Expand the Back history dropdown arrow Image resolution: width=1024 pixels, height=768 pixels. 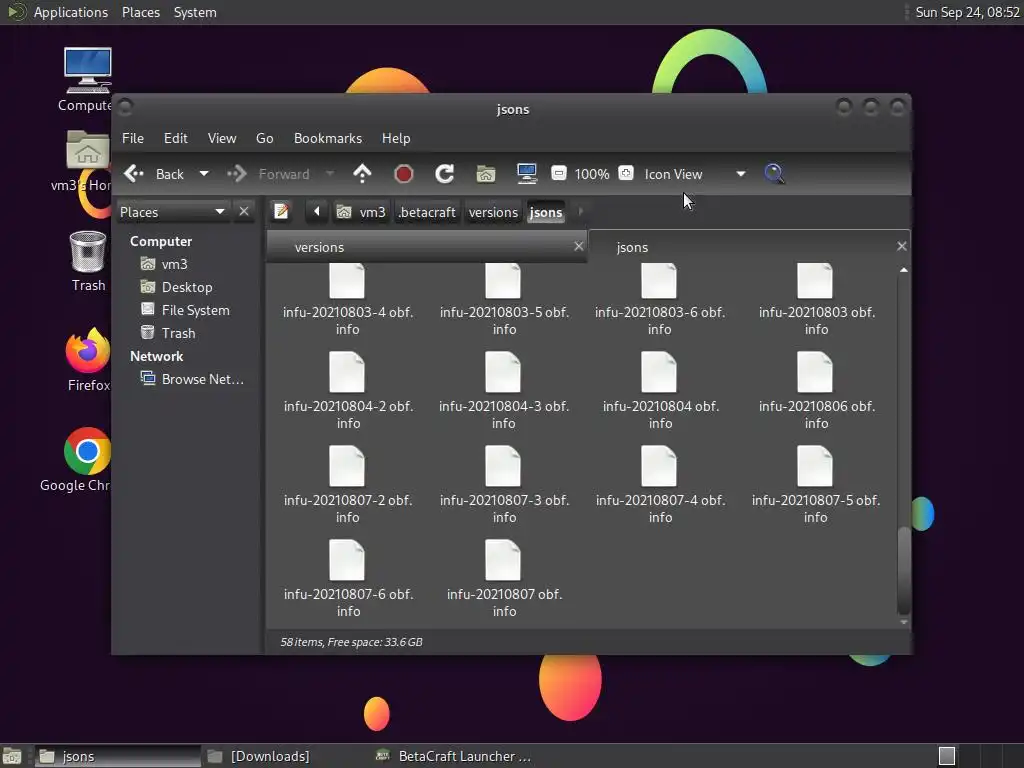point(204,174)
